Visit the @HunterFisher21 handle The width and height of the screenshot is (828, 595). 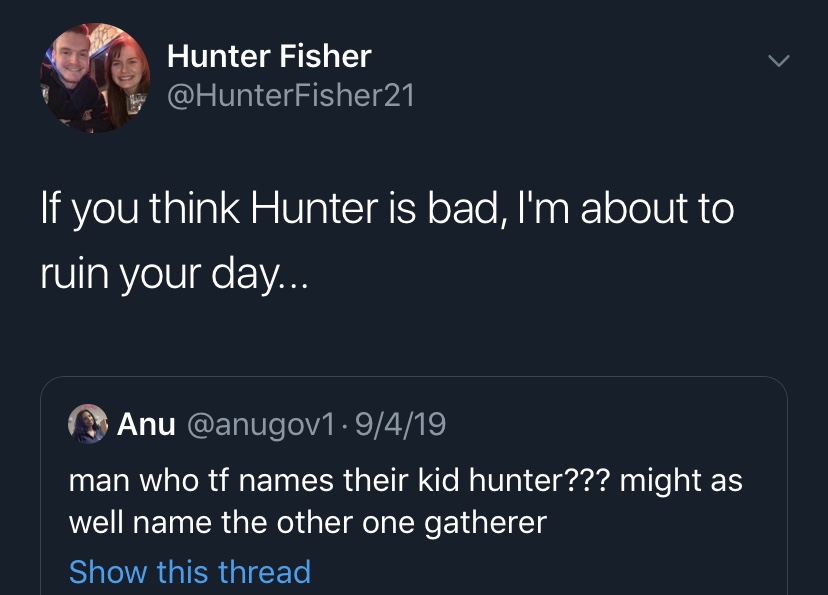pyautogui.click(x=289, y=96)
